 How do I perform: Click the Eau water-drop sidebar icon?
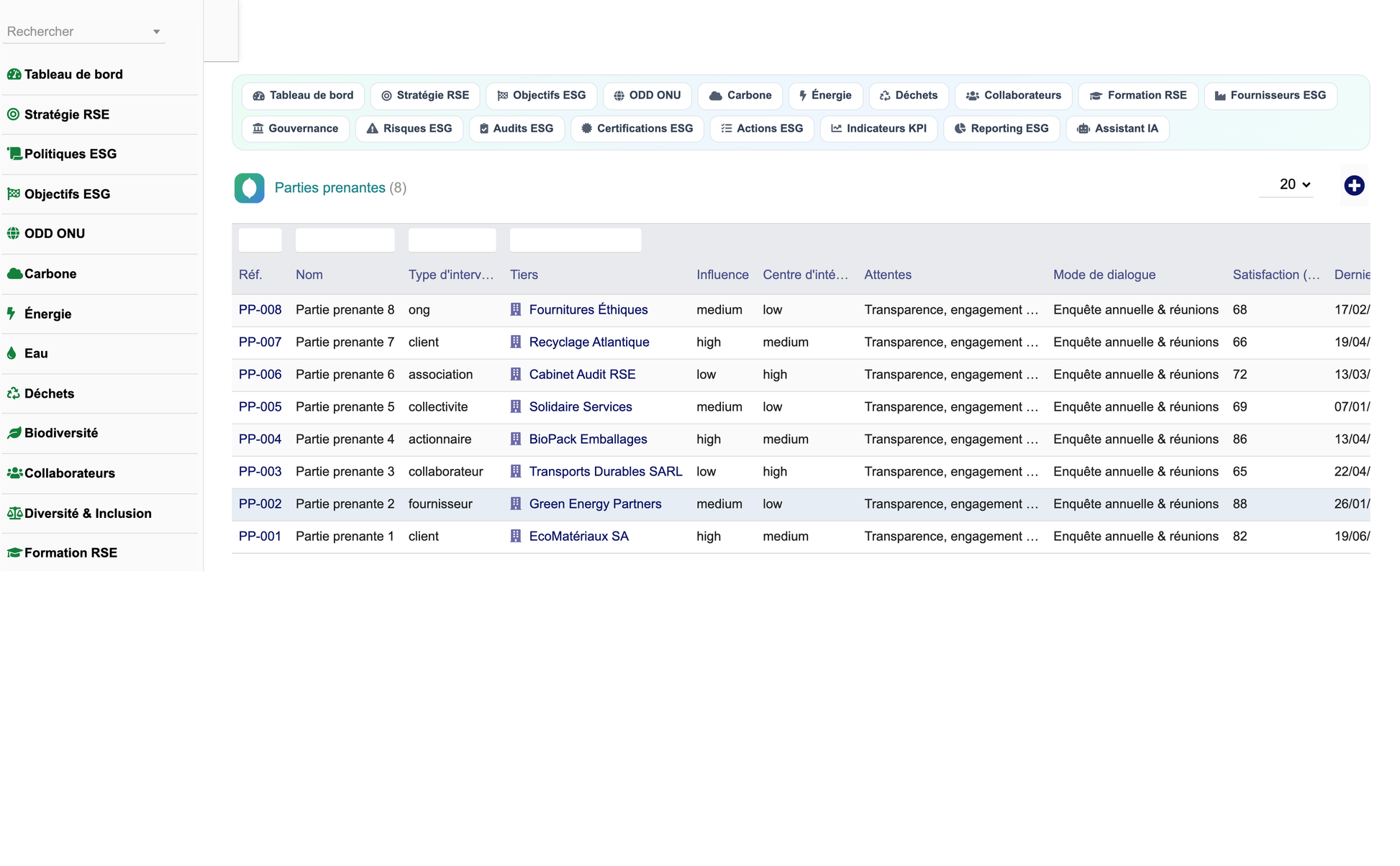click(x=12, y=353)
